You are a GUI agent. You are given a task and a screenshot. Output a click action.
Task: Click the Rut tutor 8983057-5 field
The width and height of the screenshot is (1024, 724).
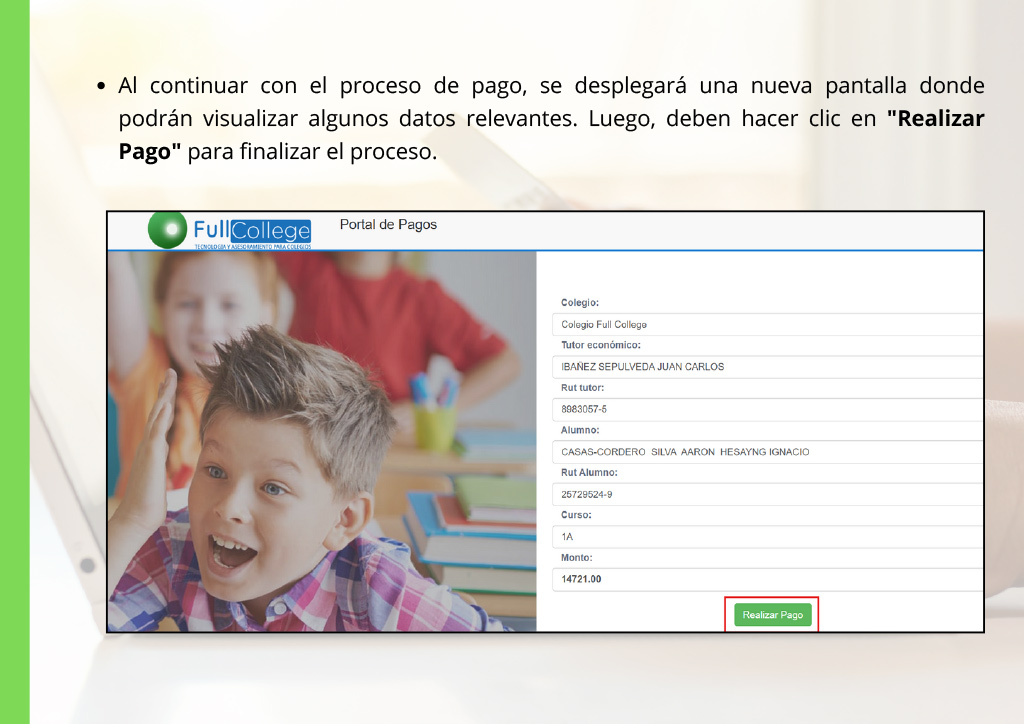[767, 409]
